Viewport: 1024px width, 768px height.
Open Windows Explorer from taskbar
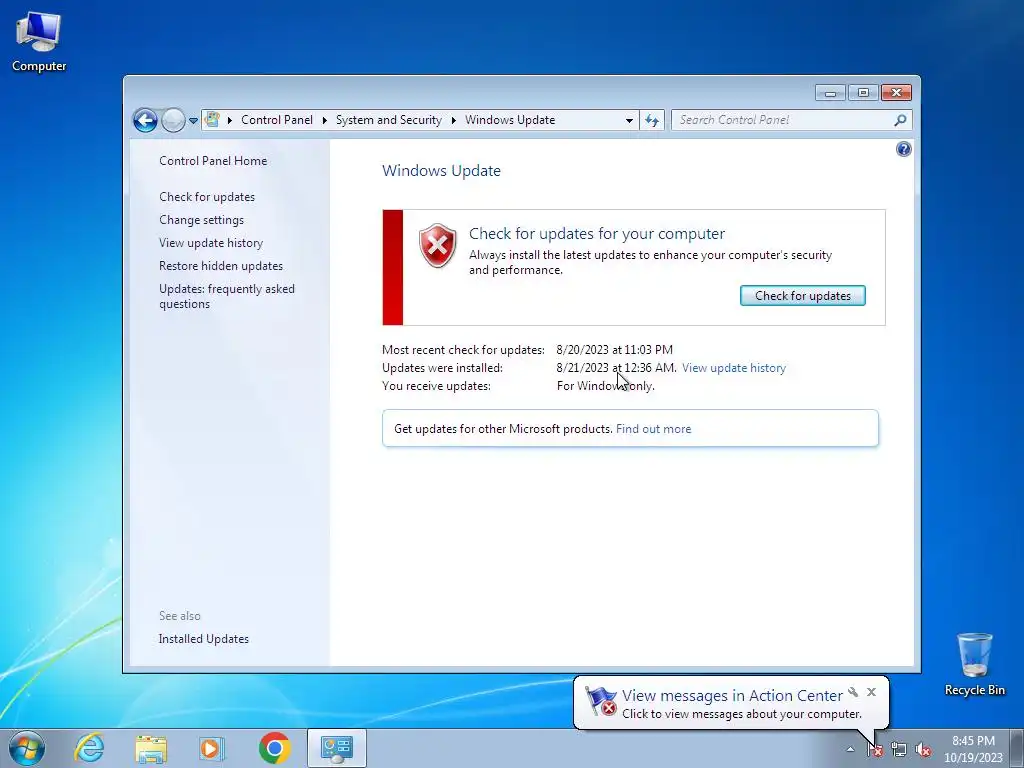click(x=151, y=749)
